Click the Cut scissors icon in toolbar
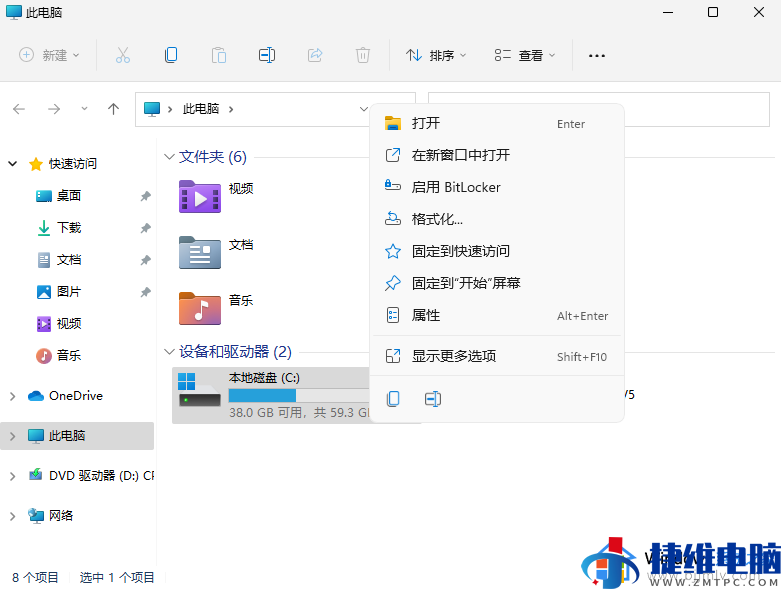The width and height of the screenshot is (781, 589). pos(123,56)
